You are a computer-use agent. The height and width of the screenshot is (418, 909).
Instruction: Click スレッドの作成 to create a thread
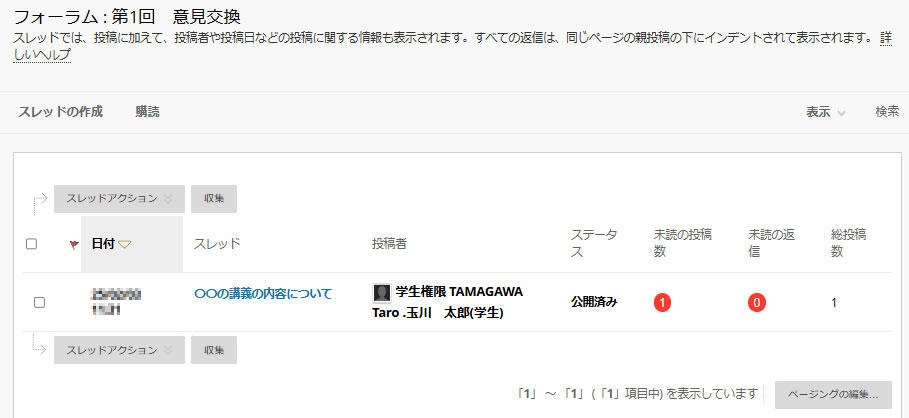60,112
